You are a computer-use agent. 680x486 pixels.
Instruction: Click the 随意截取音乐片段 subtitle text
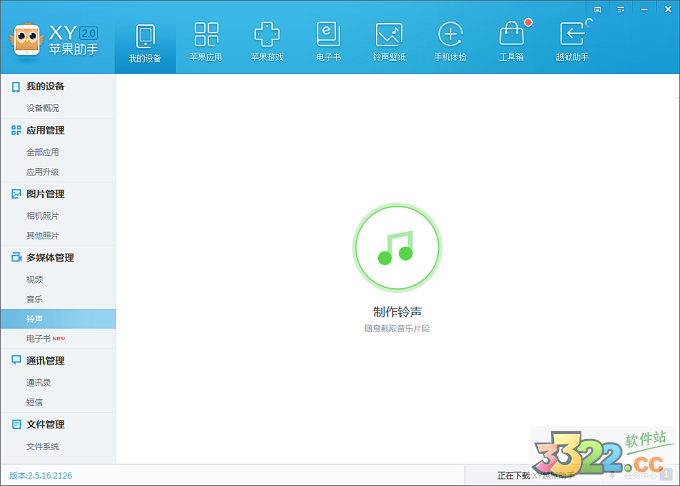click(x=397, y=329)
